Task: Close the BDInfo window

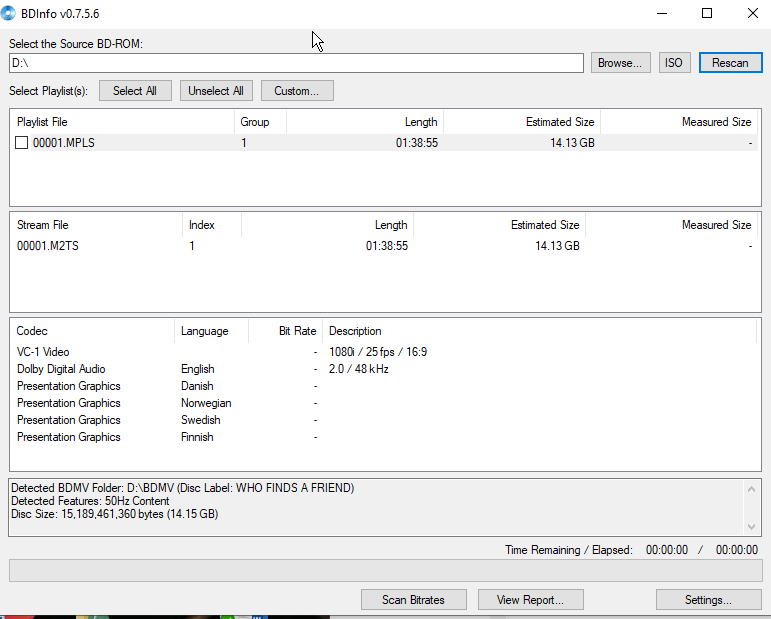Action: tap(752, 13)
